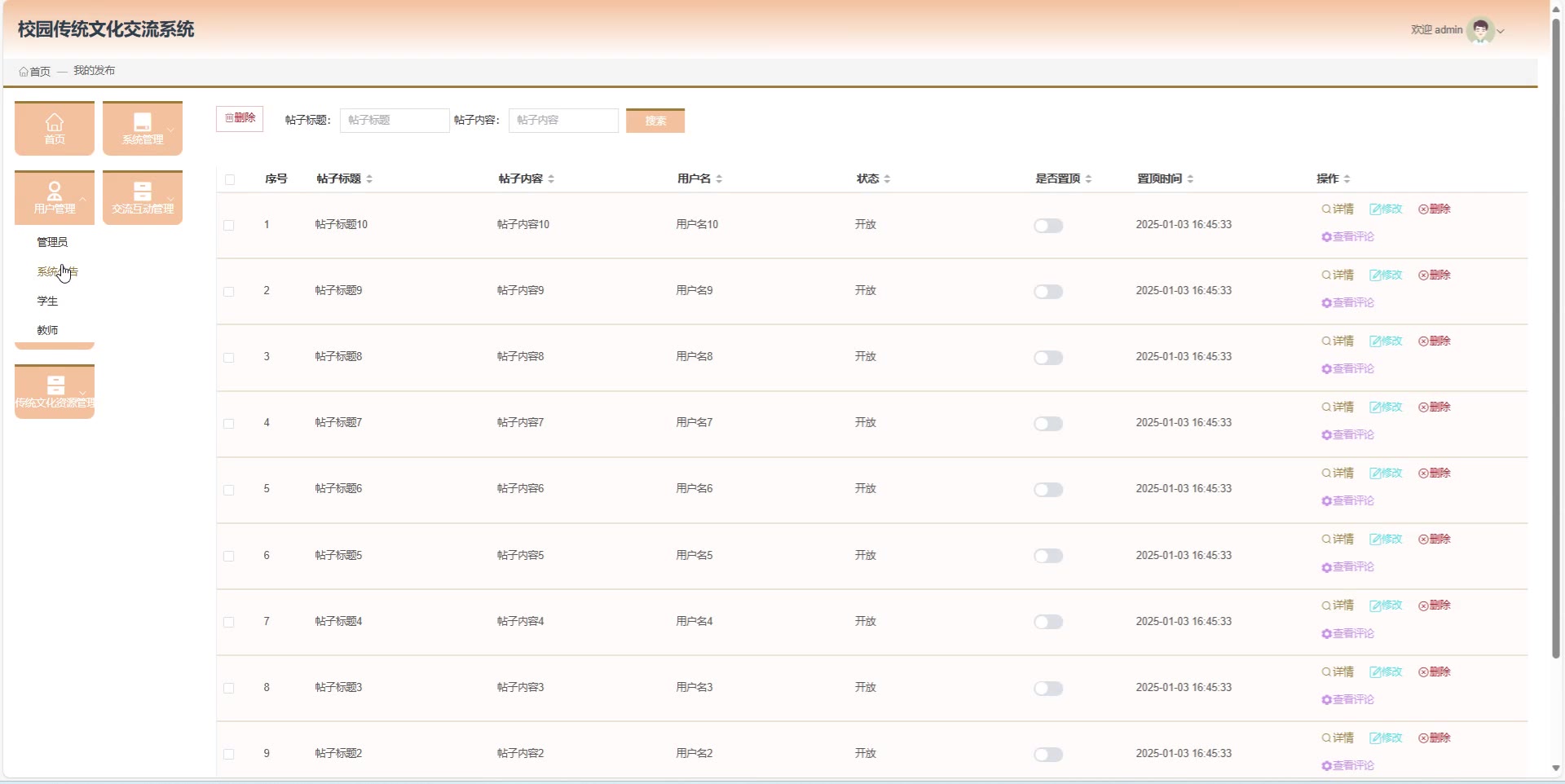Click 查看评论 gear icon for 帖子标题8
Viewport: 1565px width, 784px height.
[x=1326, y=369]
